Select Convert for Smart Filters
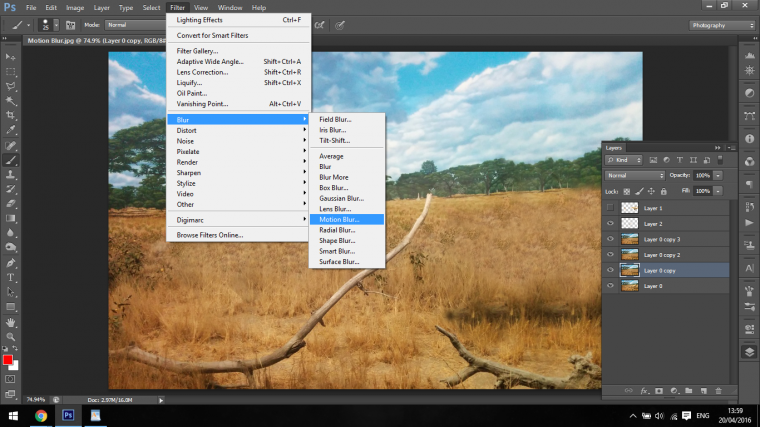 coord(238,35)
